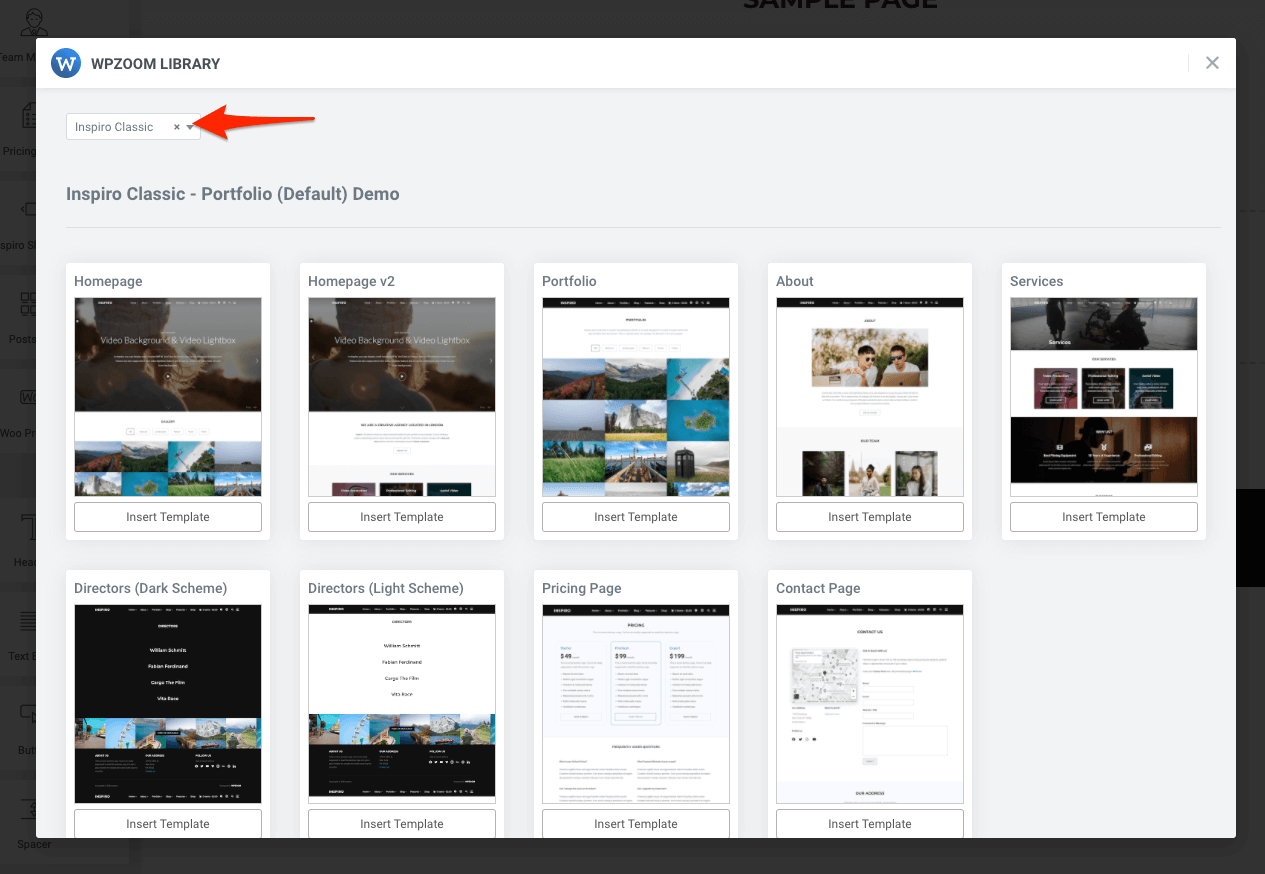This screenshot has height=874, width=1265.
Task: Click the WPZOOM logo icon
Action: pyautogui.click(x=66, y=63)
